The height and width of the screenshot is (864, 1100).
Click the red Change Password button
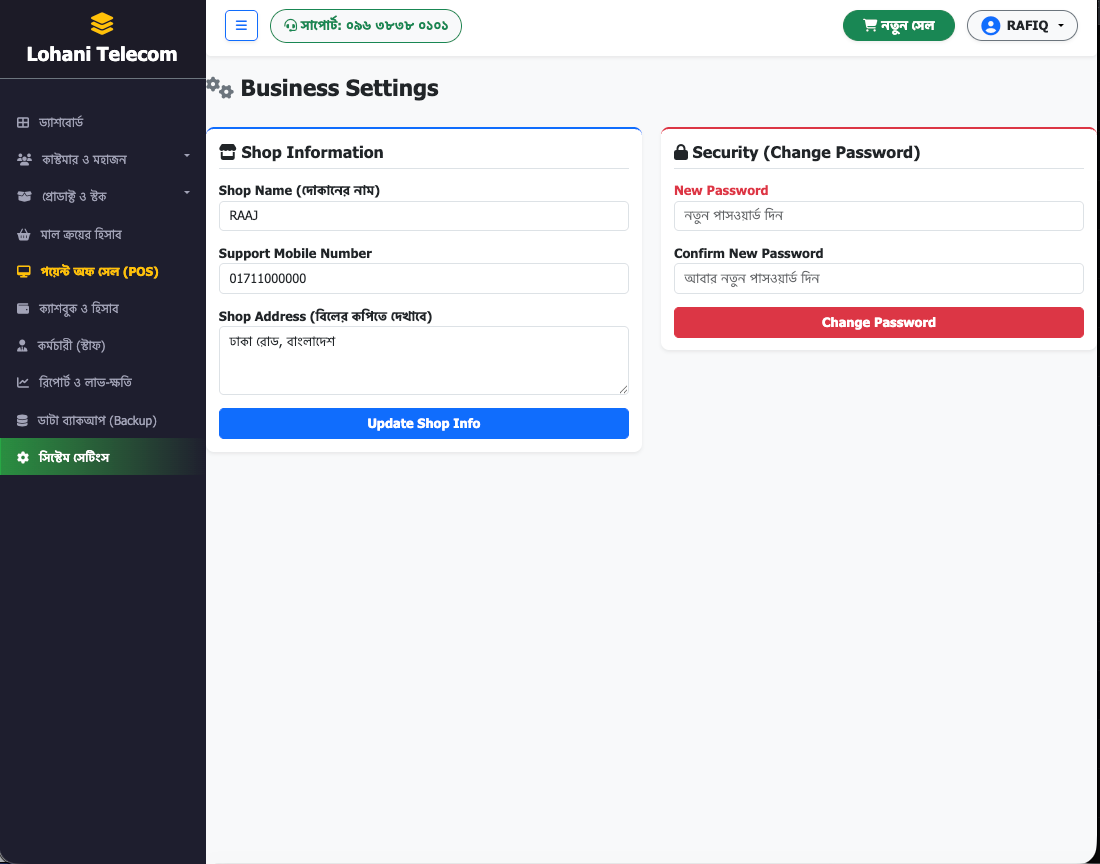[x=879, y=323]
